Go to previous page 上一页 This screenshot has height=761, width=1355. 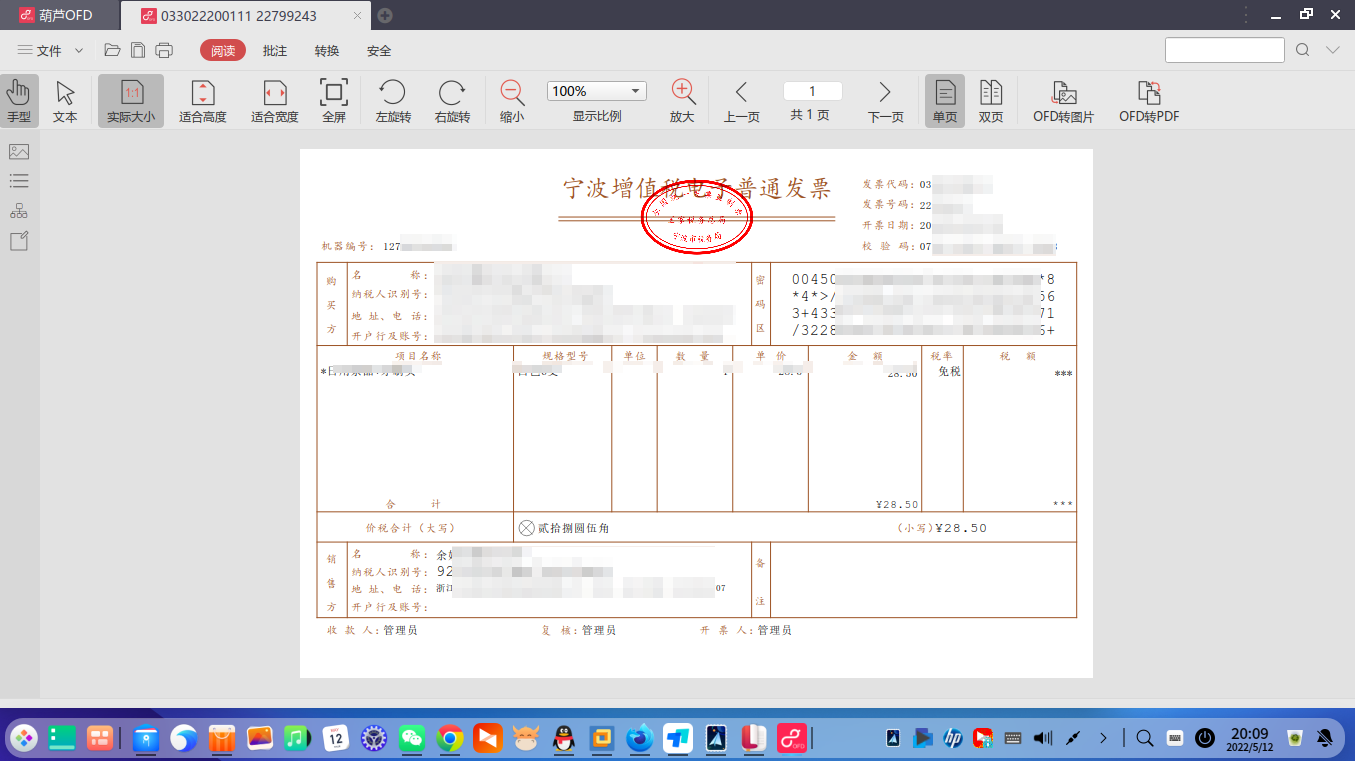click(x=742, y=101)
